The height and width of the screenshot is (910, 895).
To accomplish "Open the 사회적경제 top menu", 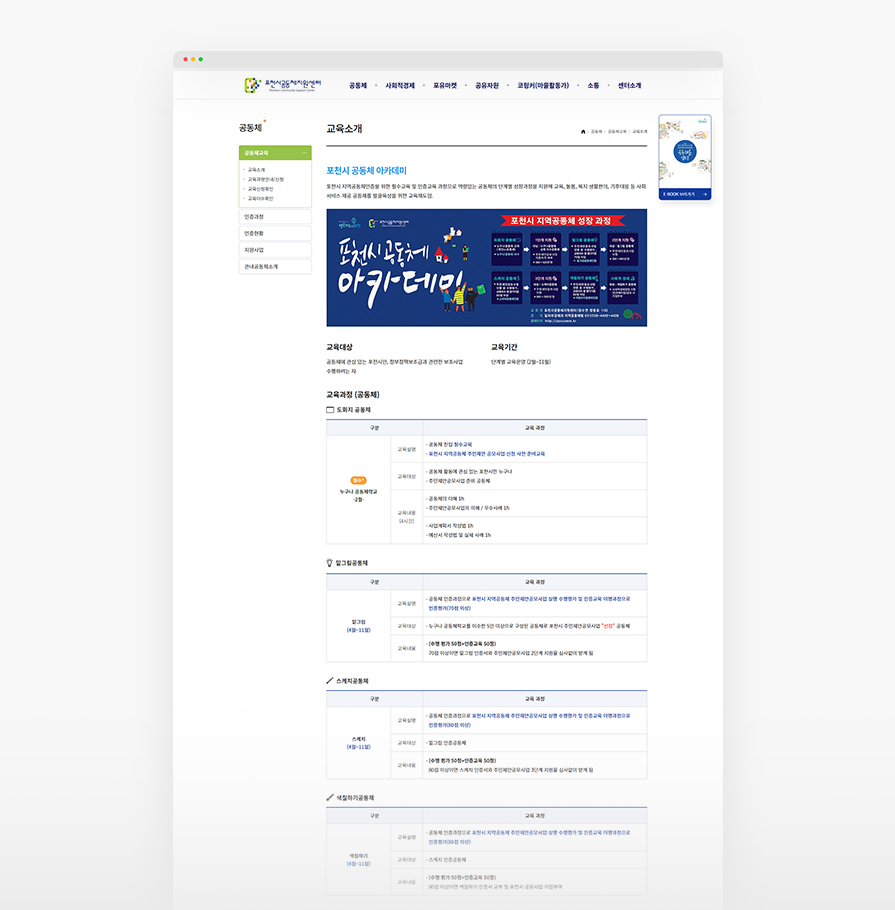I will click(x=400, y=86).
